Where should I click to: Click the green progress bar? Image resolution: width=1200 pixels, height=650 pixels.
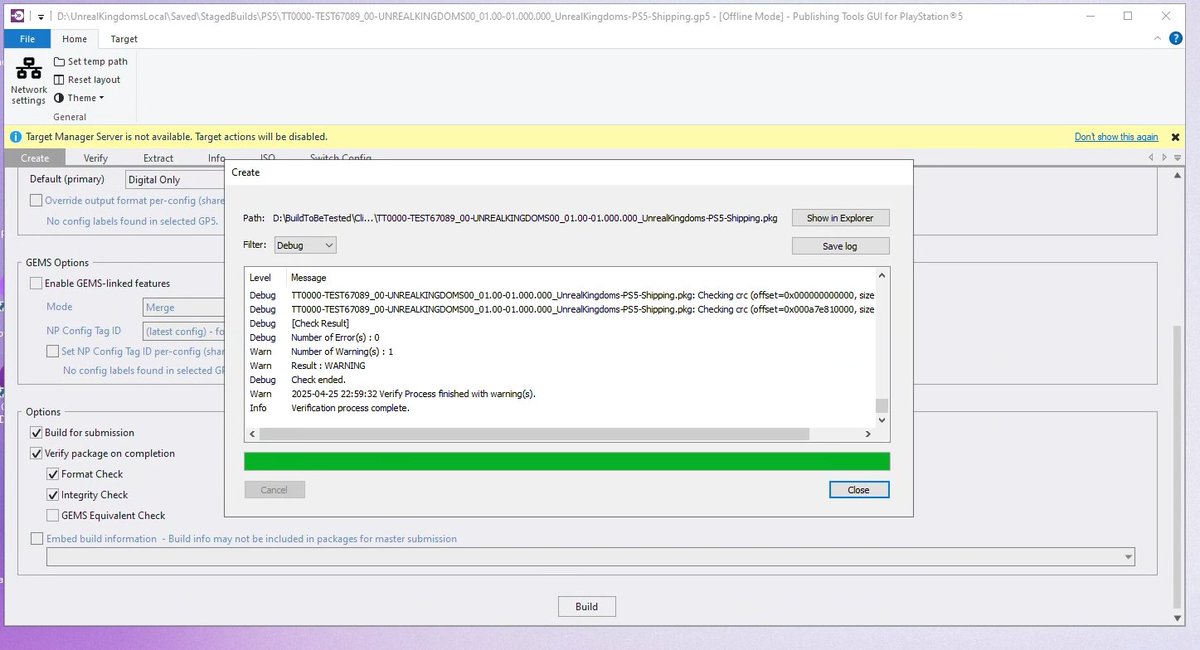567,461
